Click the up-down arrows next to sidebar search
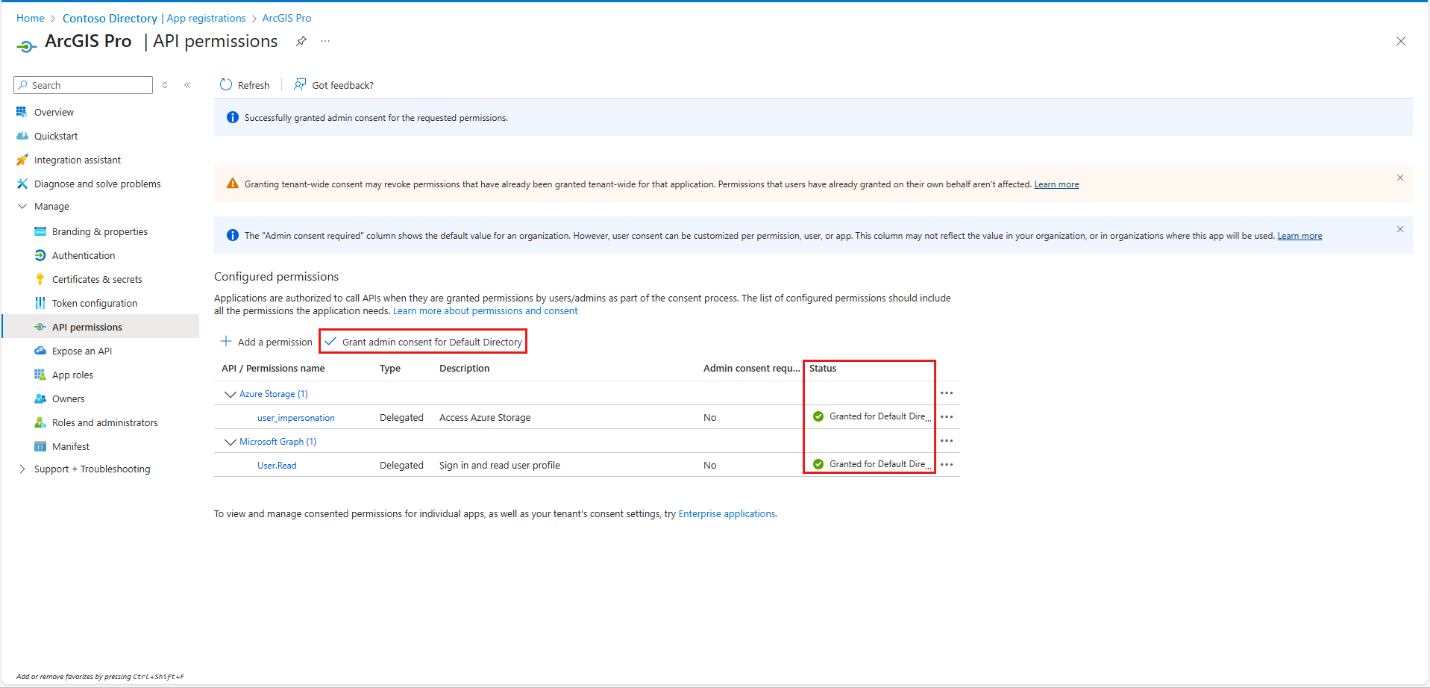 (165, 85)
